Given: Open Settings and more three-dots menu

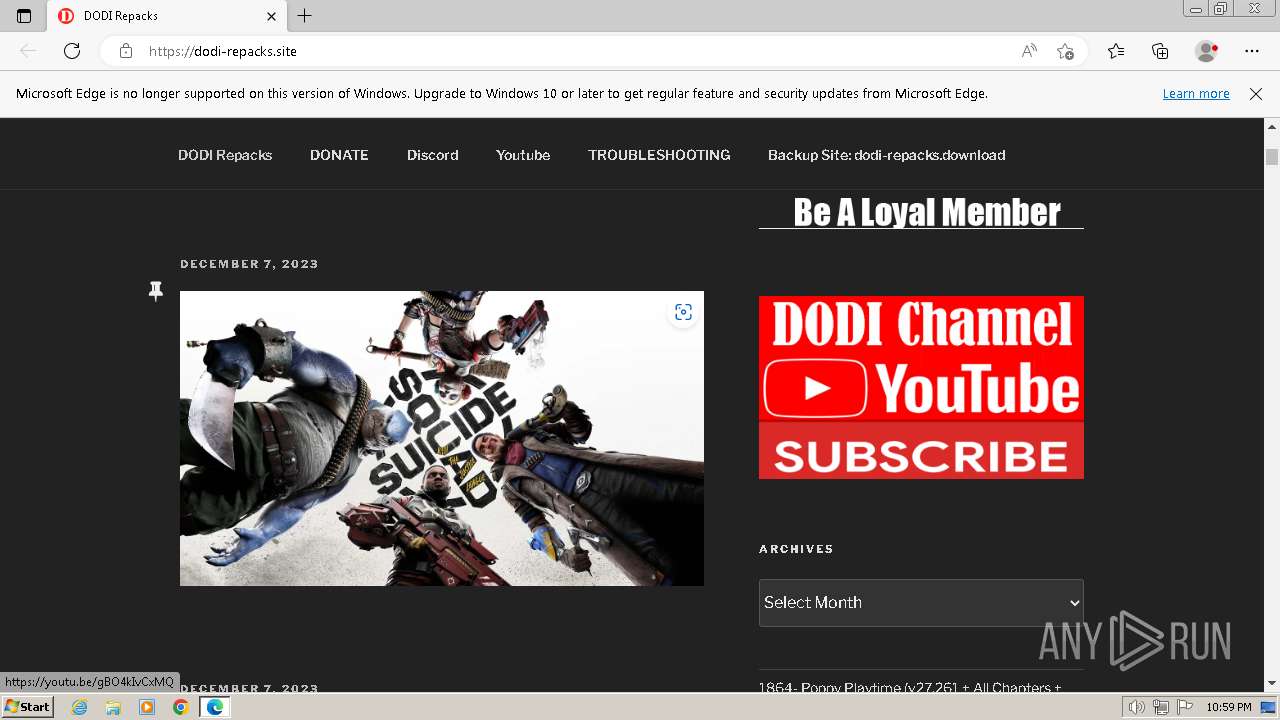Looking at the screenshot, I should [1252, 51].
